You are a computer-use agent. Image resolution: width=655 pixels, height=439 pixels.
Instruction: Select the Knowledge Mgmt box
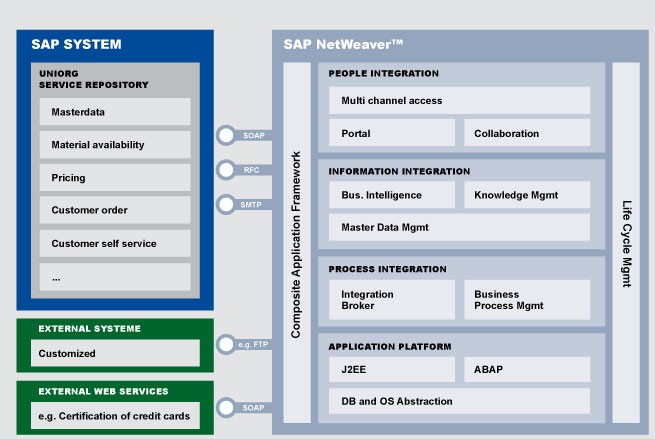(x=527, y=195)
